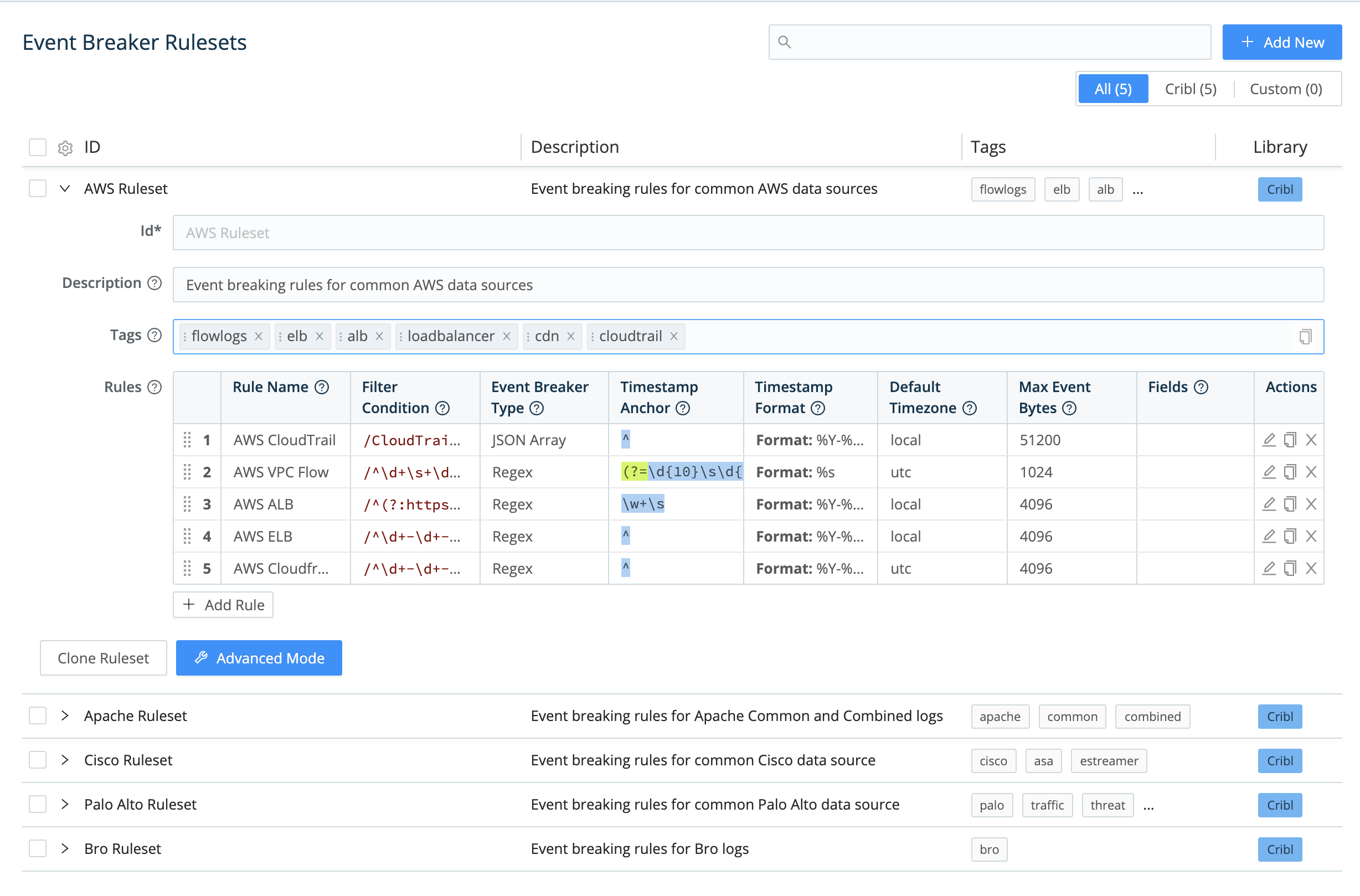1360x896 pixels.
Task: Check the Bro Ruleset checkbox
Action: pyautogui.click(x=38, y=849)
